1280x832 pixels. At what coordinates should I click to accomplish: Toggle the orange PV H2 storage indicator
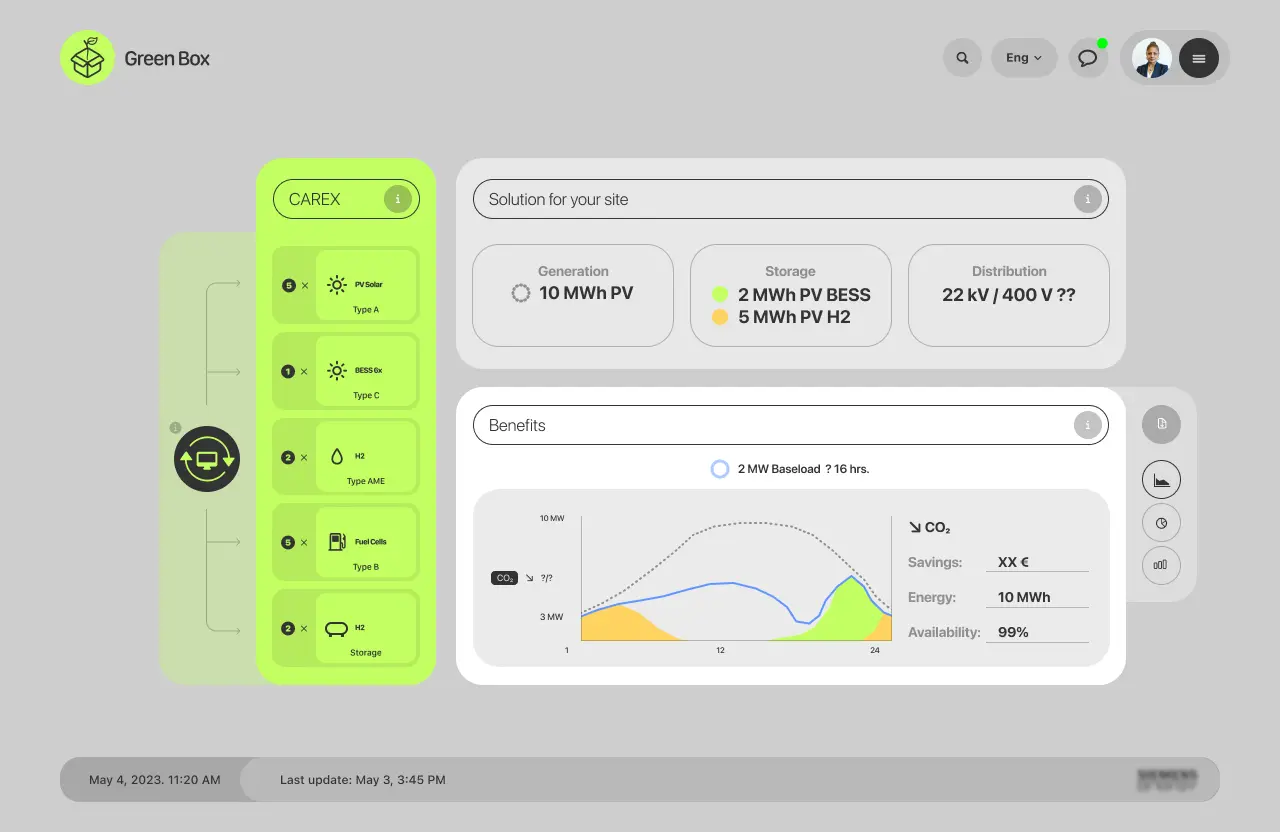tap(719, 317)
